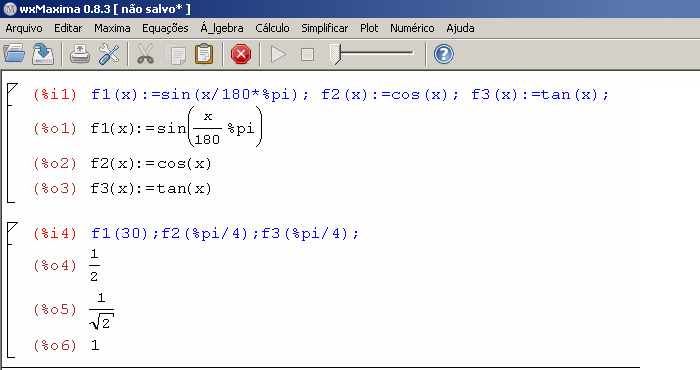Viewport: 700px width, 370px height.
Task: Open the Álgebra menu
Action: click(x=222, y=28)
